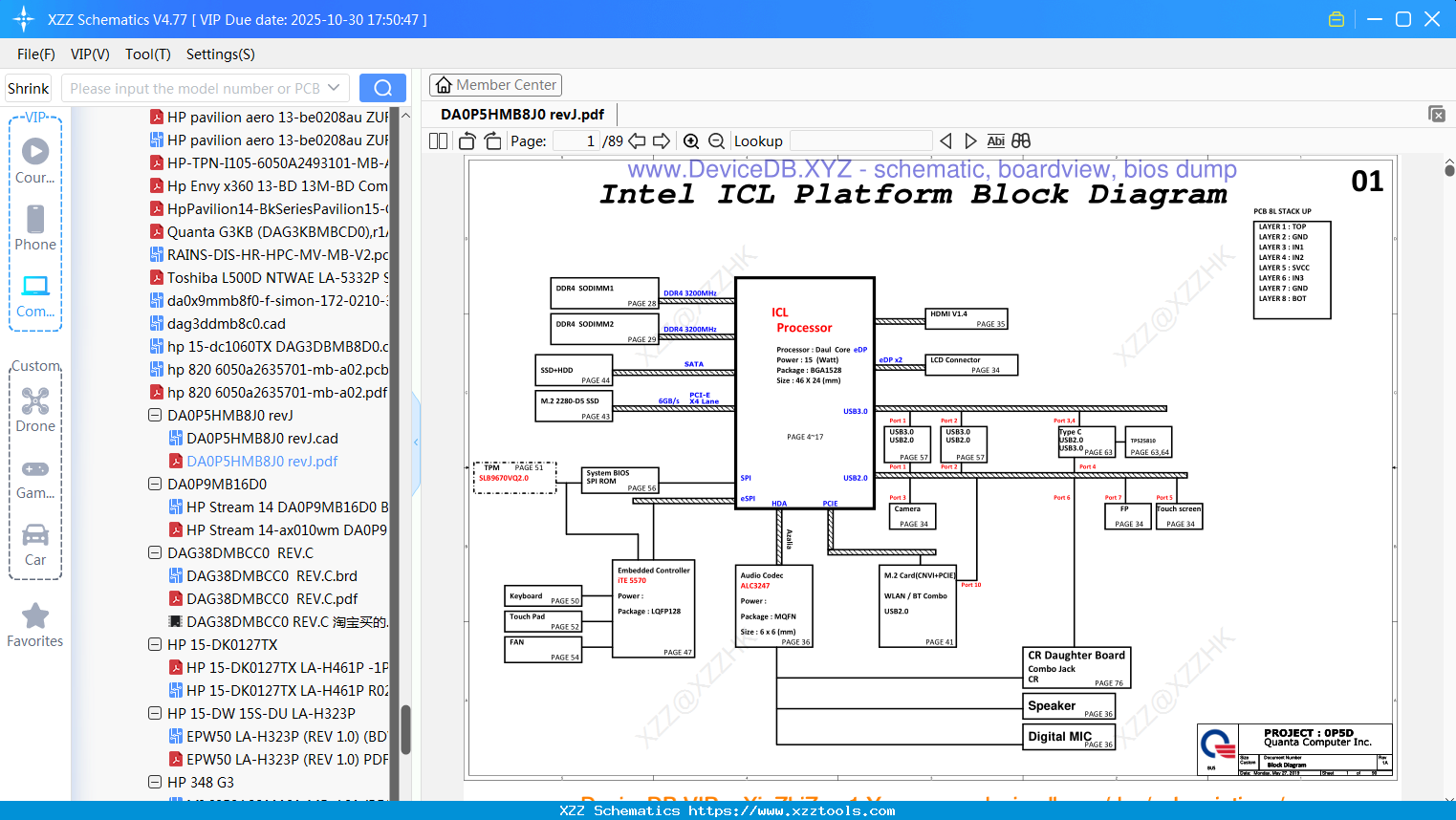Image resolution: width=1456 pixels, height=820 pixels.
Task: Open DAG38DMBCC0 REV.C.brd file
Action: [263, 576]
